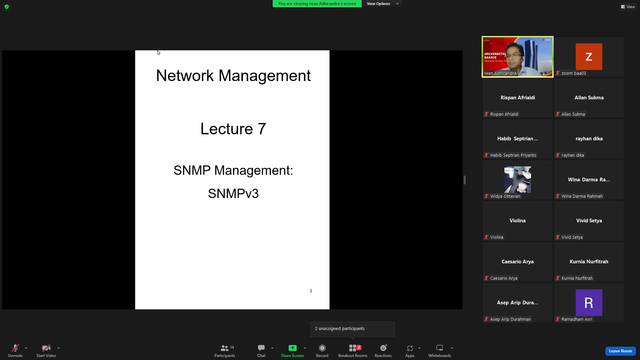Screen dimensions: 640x360
Task: Select Kurnia Nurfitrah's participant tile
Action: tap(589, 262)
